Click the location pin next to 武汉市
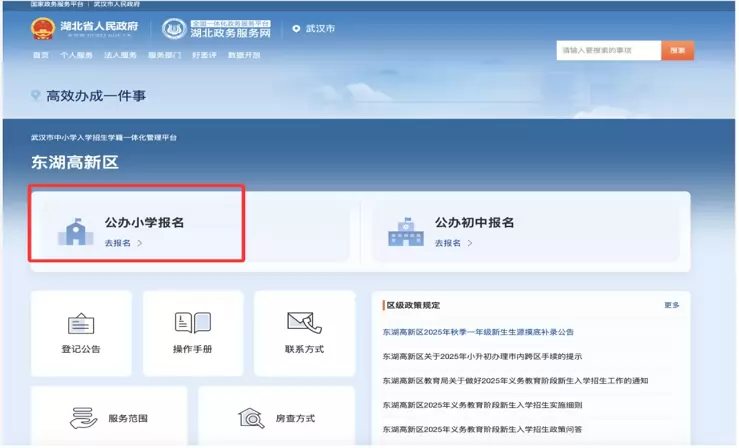This screenshot has width=739, height=448. [x=296, y=29]
